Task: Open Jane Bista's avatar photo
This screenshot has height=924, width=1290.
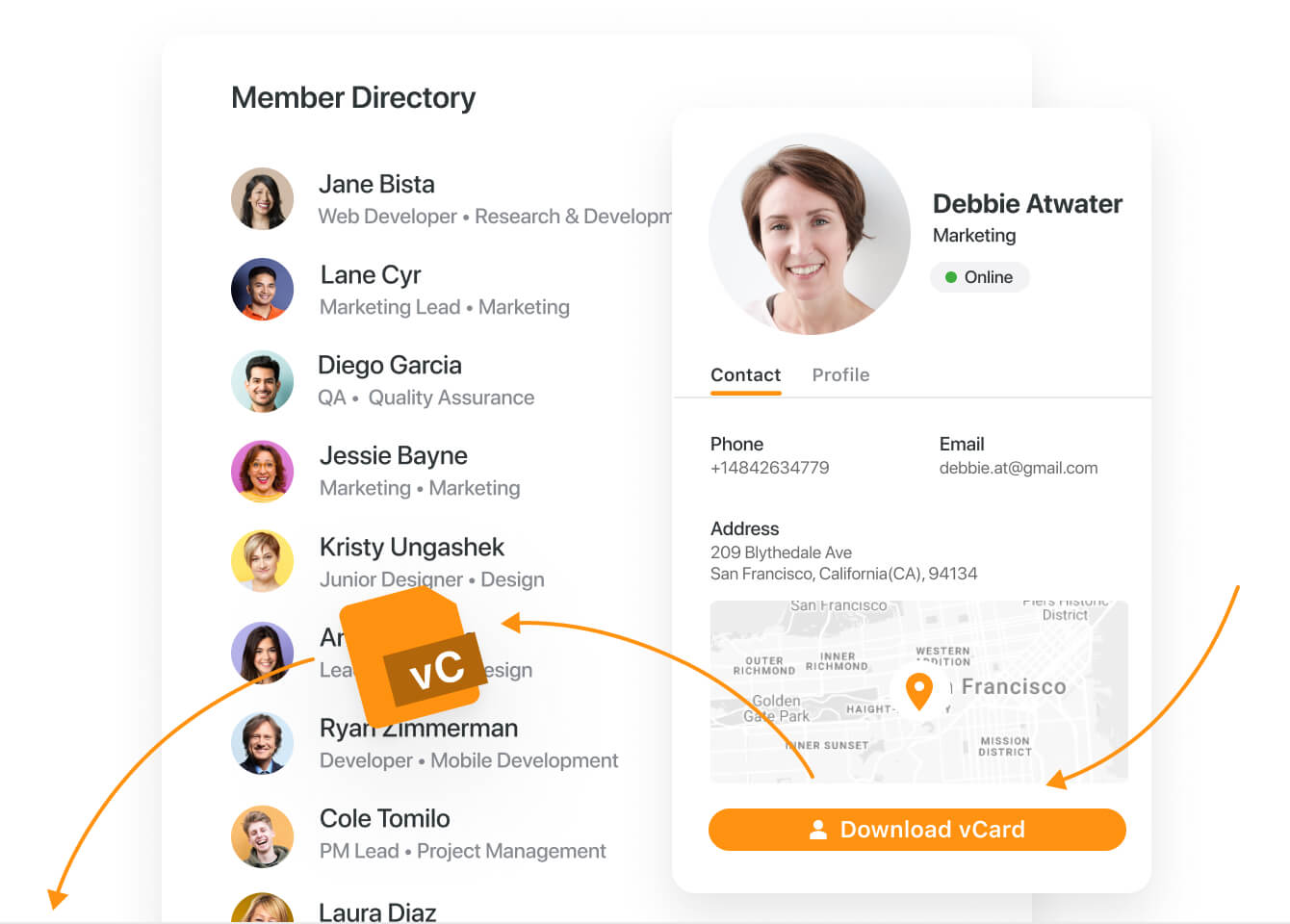Action: tap(262, 199)
